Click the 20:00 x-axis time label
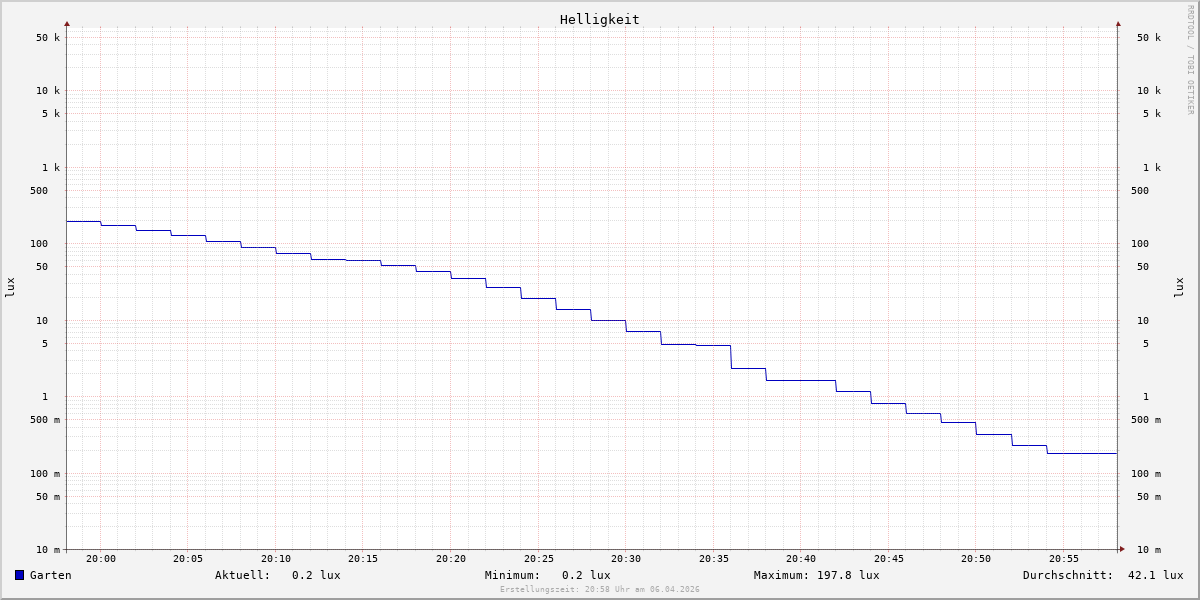Screen dimensions: 1200x600 pos(101,559)
